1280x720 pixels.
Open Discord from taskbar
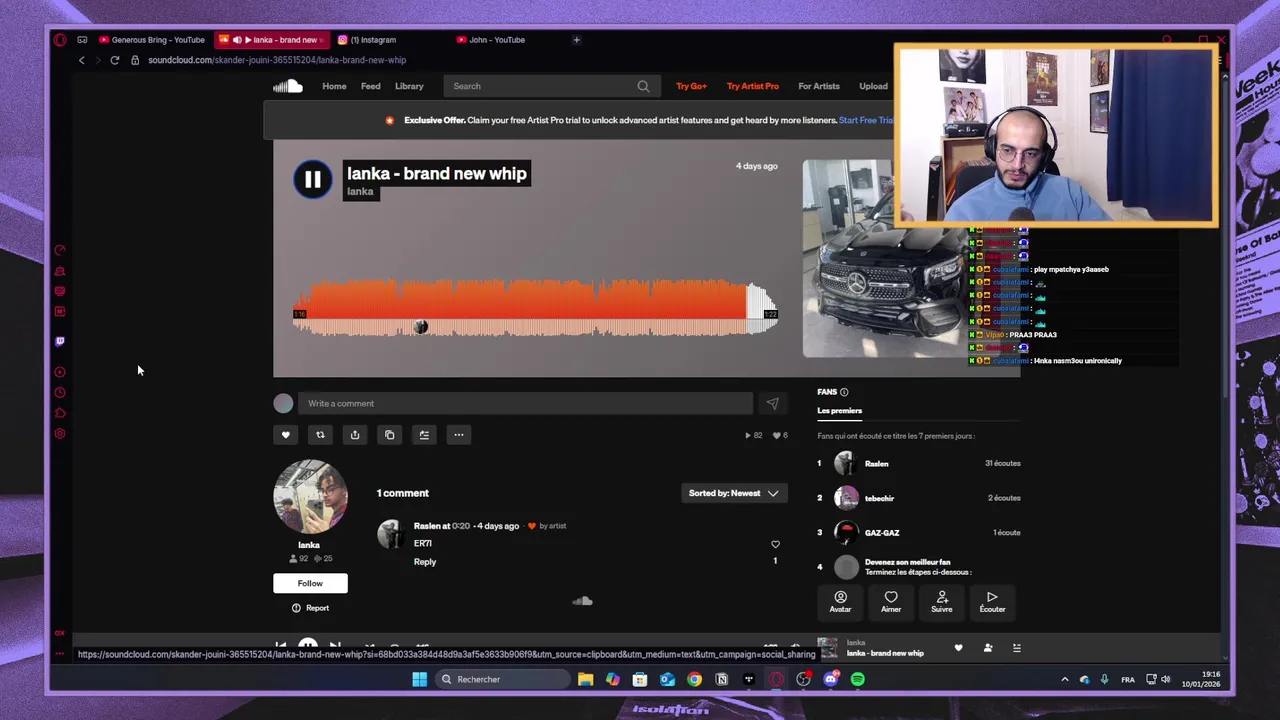point(831,680)
